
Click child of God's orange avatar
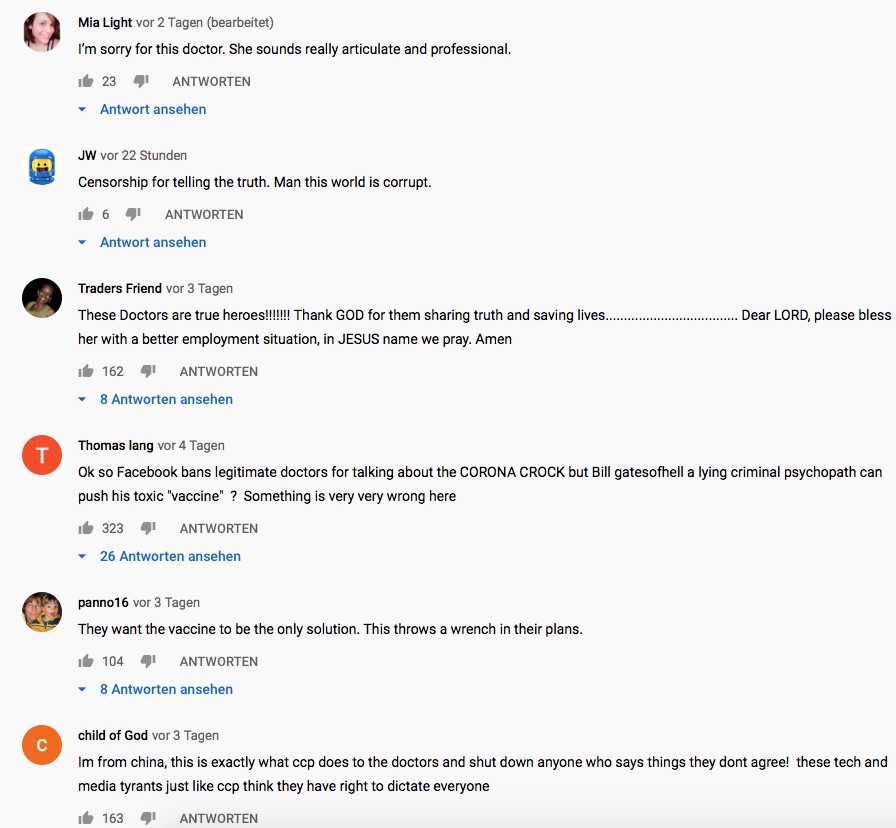[x=42, y=745]
